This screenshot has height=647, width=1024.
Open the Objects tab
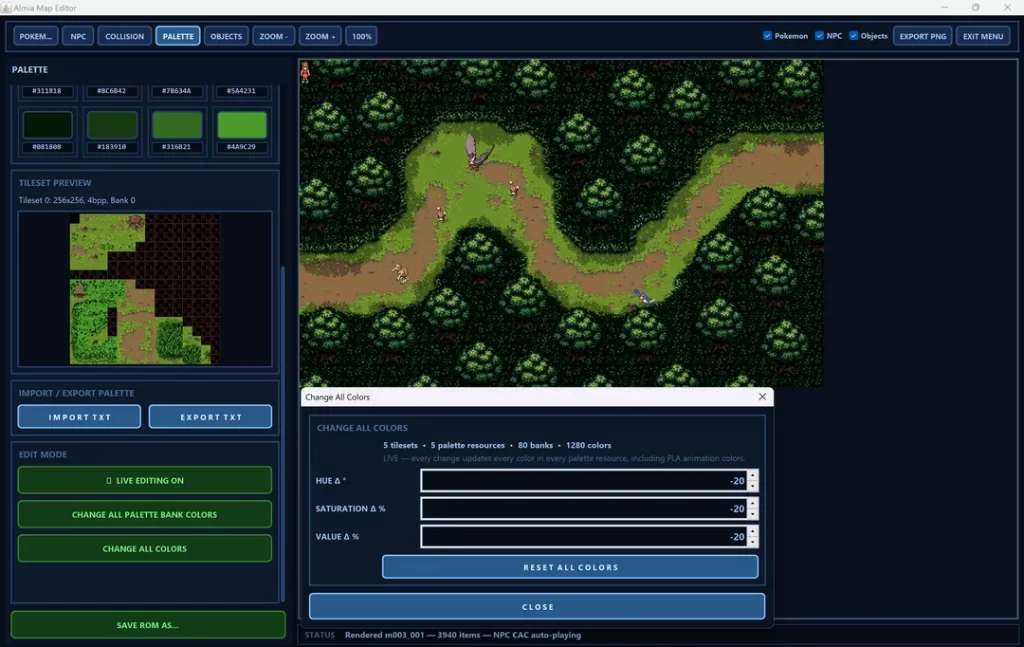(226, 36)
